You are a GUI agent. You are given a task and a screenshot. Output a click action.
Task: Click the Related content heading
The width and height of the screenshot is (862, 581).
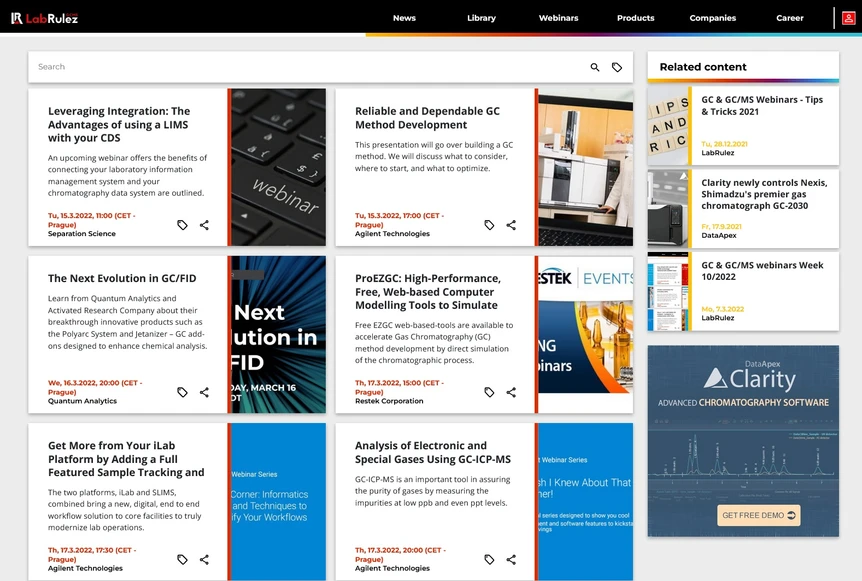[x=703, y=67]
